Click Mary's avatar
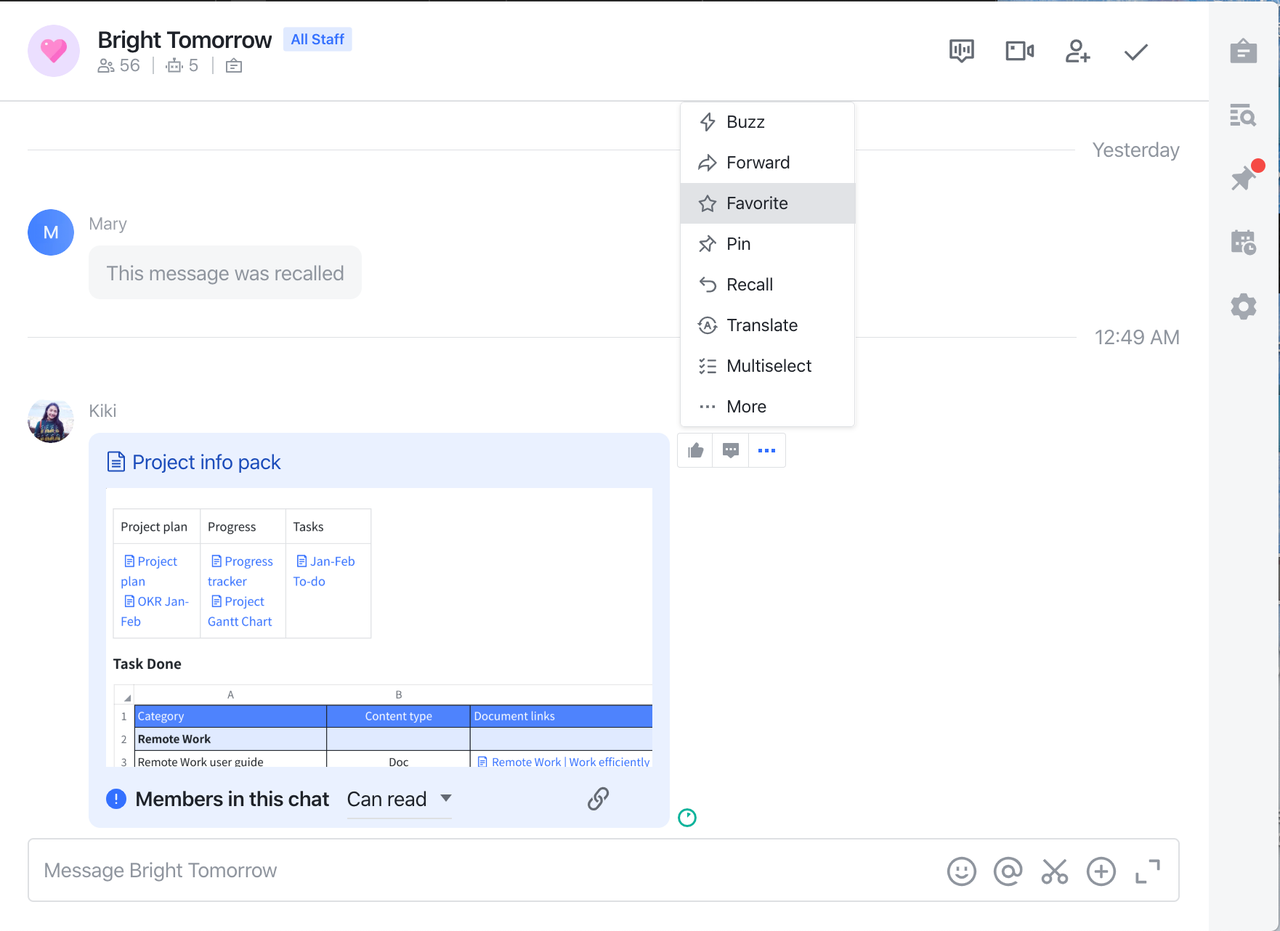The image size is (1280, 931). point(50,232)
